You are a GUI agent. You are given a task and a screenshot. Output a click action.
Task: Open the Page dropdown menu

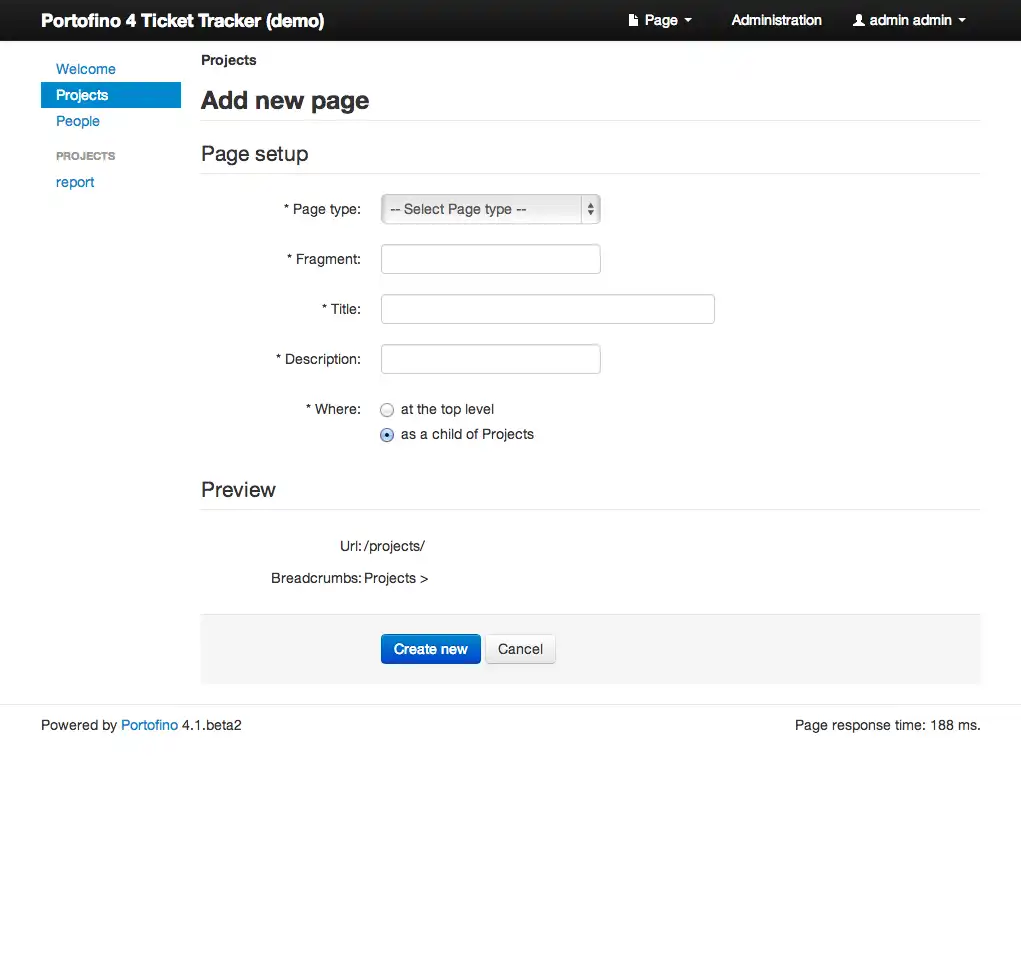(661, 20)
